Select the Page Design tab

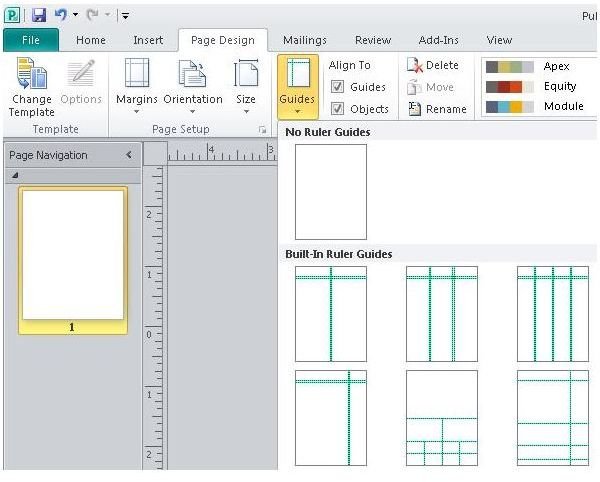223,40
